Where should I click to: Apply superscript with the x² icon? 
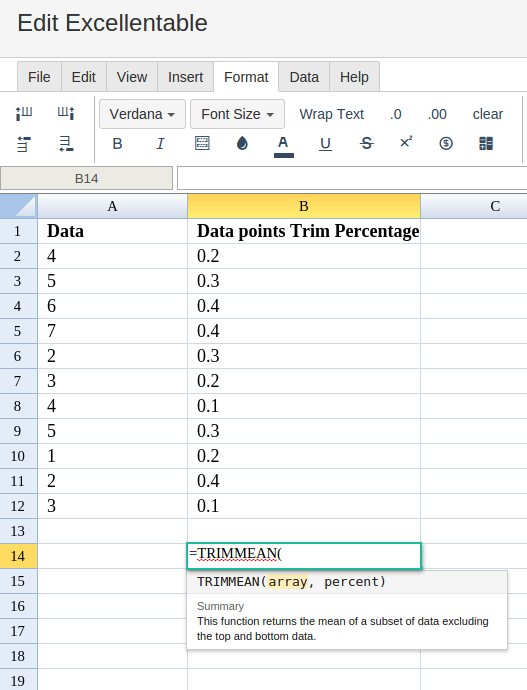click(406, 142)
